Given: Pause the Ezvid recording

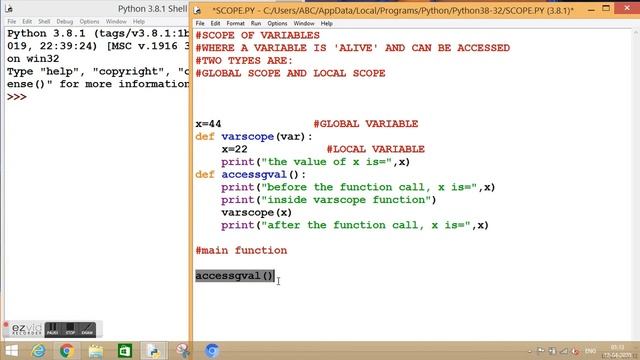Looking at the screenshot, I should pyautogui.click(x=52, y=329).
